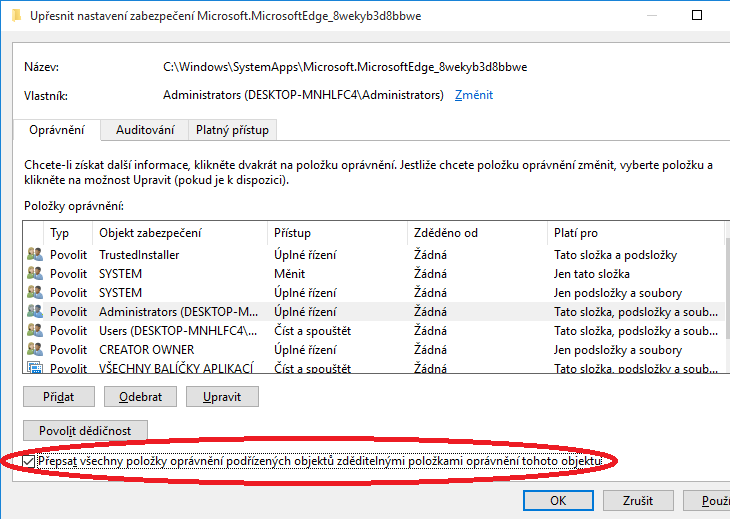Maximize the security settings window
Viewport: 730px width, 519px height.
tap(697, 15)
